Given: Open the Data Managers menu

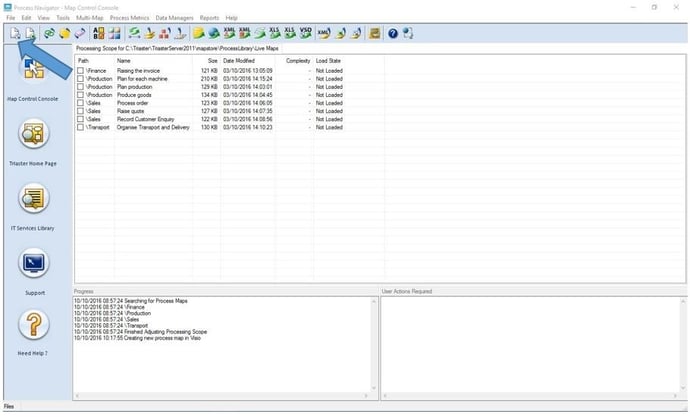Looking at the screenshot, I should click(174, 18).
